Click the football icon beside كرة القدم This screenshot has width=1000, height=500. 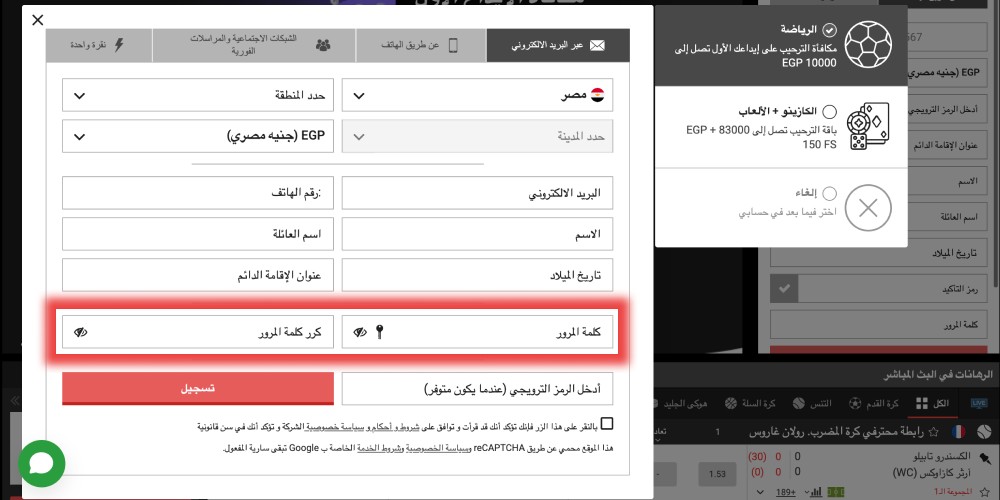pos(855,403)
